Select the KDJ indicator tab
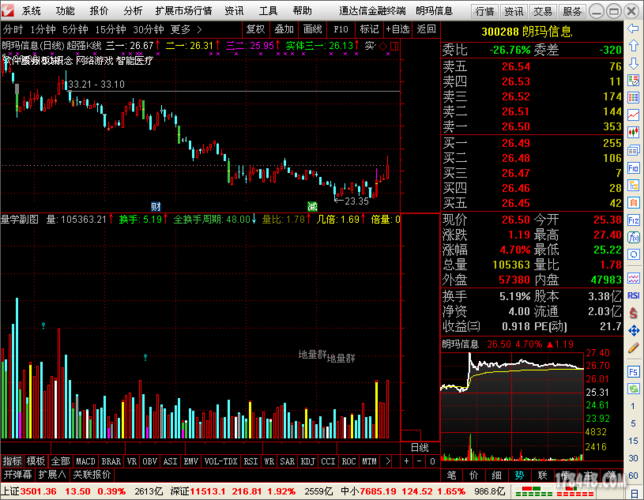 click(308, 461)
